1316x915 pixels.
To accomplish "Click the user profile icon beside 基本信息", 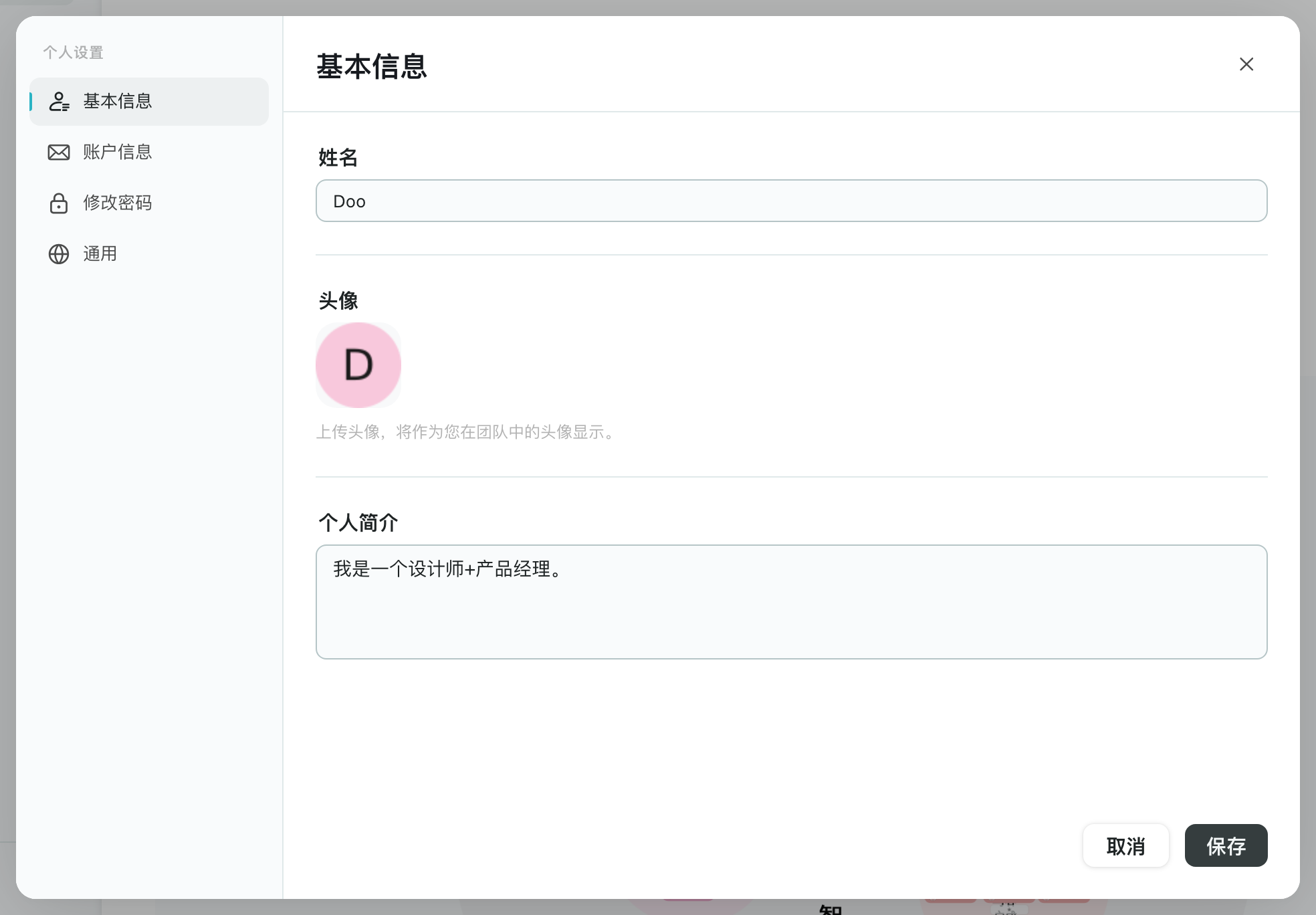I will (x=59, y=102).
